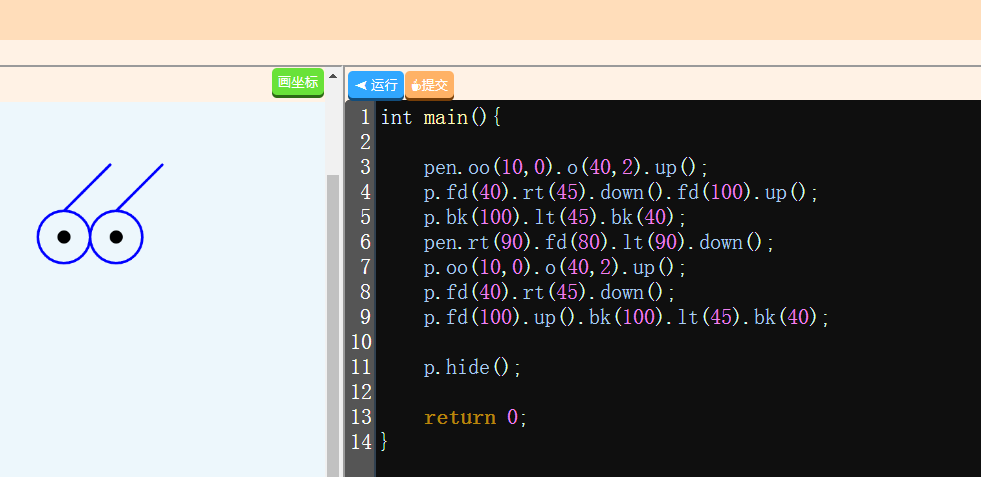Click line number 11 in gutter
The height and width of the screenshot is (477, 981).
coord(362,367)
